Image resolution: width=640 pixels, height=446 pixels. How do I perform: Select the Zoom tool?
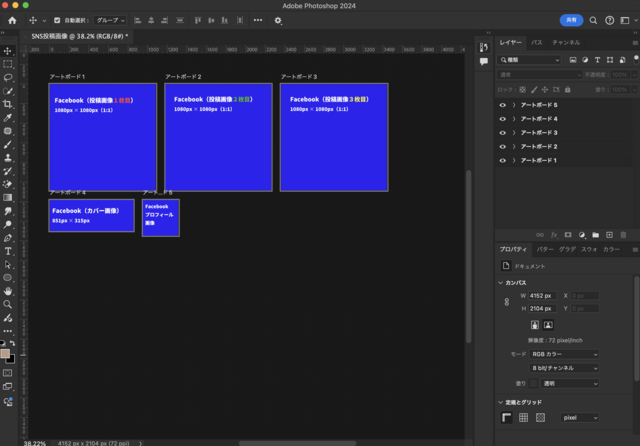(x=7, y=304)
